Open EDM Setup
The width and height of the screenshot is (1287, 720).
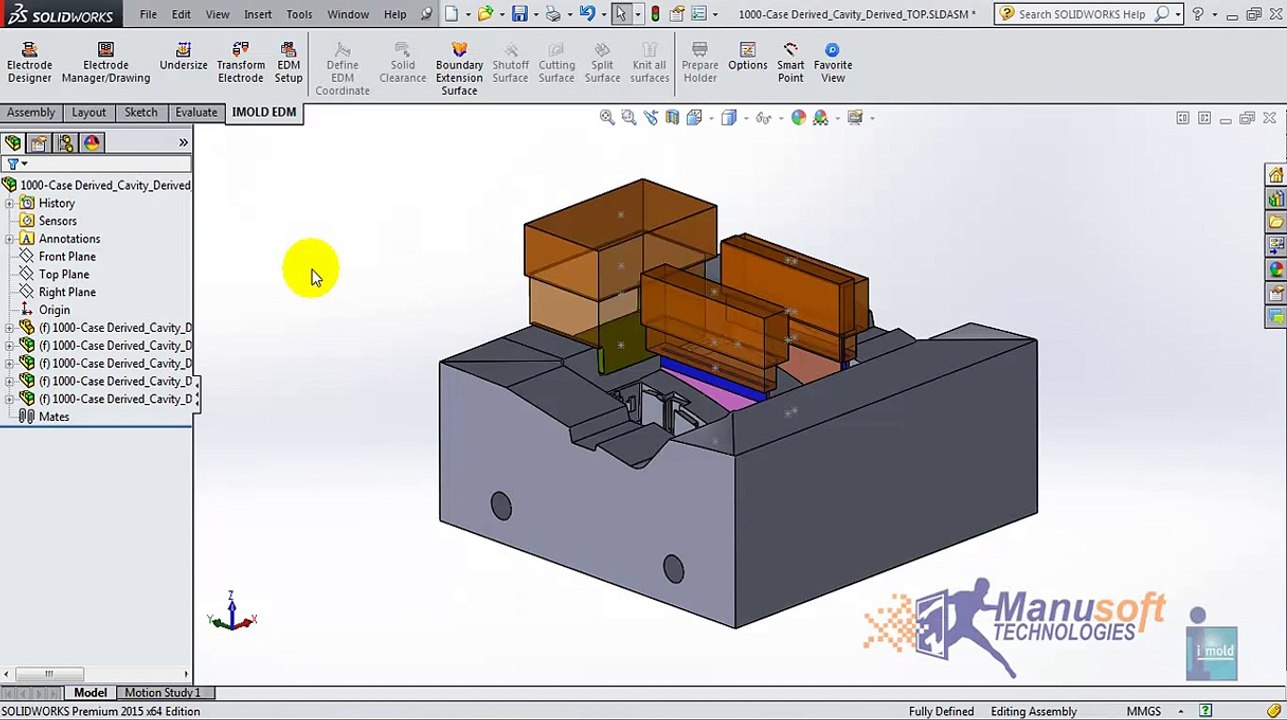point(288,63)
